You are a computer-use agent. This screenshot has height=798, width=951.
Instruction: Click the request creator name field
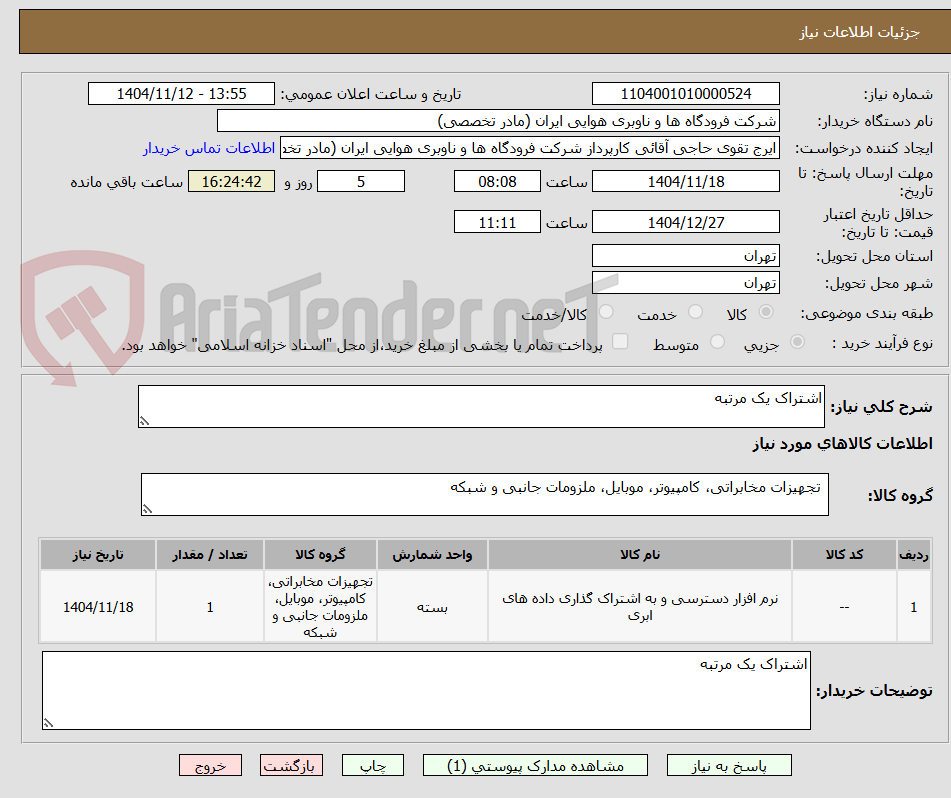(529, 148)
